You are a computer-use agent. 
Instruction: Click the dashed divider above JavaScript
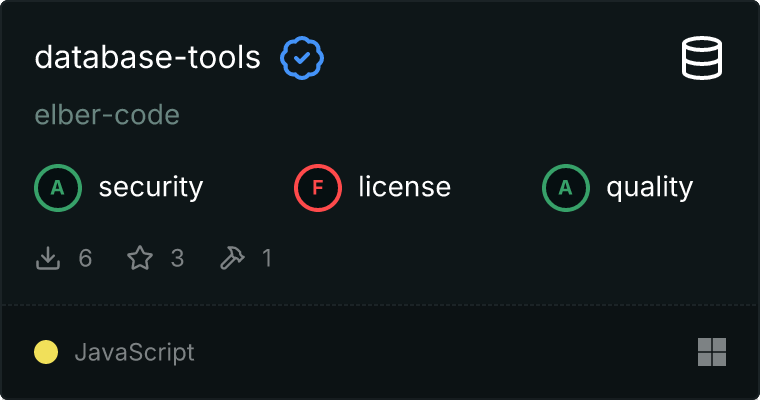tap(380, 304)
